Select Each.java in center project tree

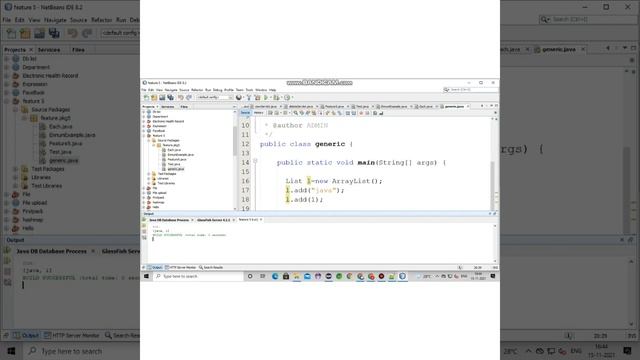point(174,150)
